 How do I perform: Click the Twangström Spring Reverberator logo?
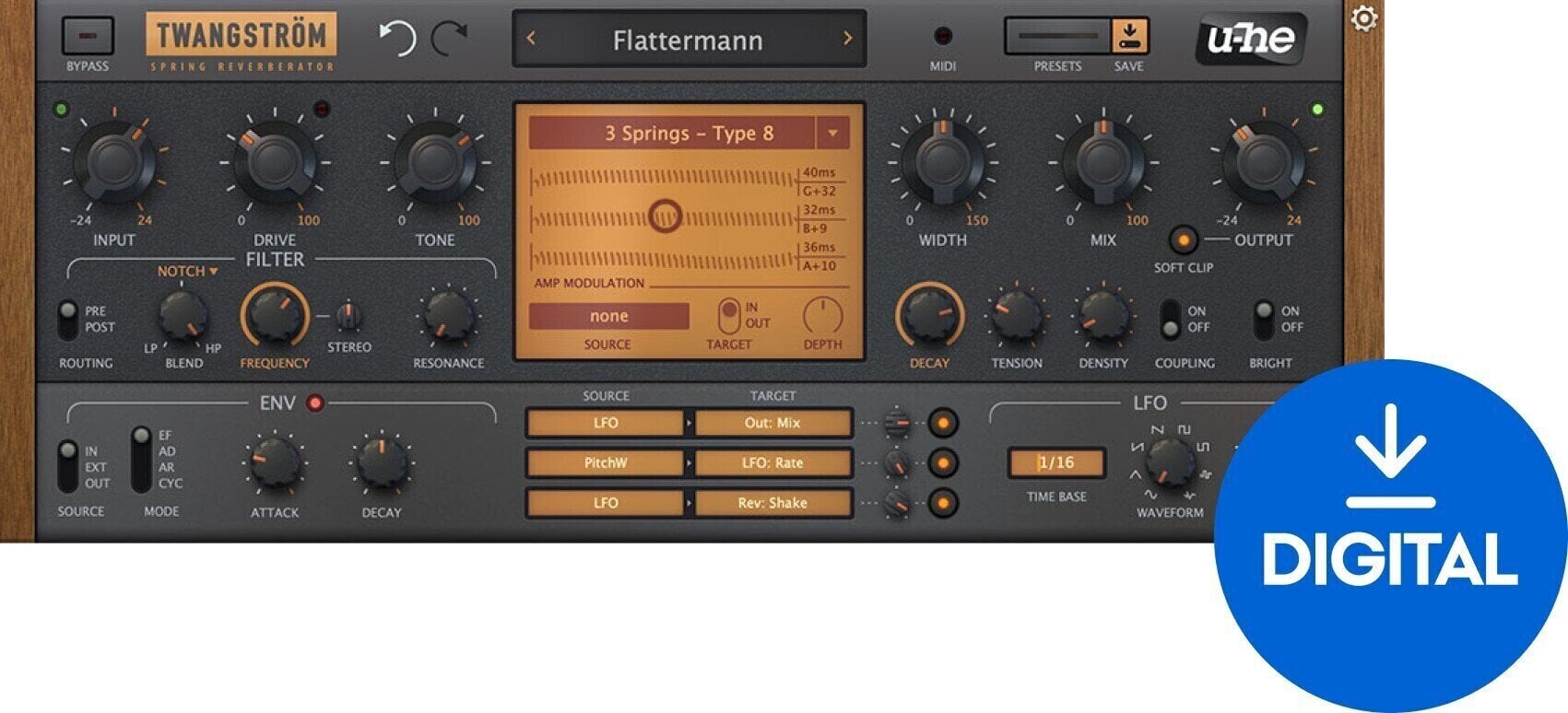tap(242, 42)
